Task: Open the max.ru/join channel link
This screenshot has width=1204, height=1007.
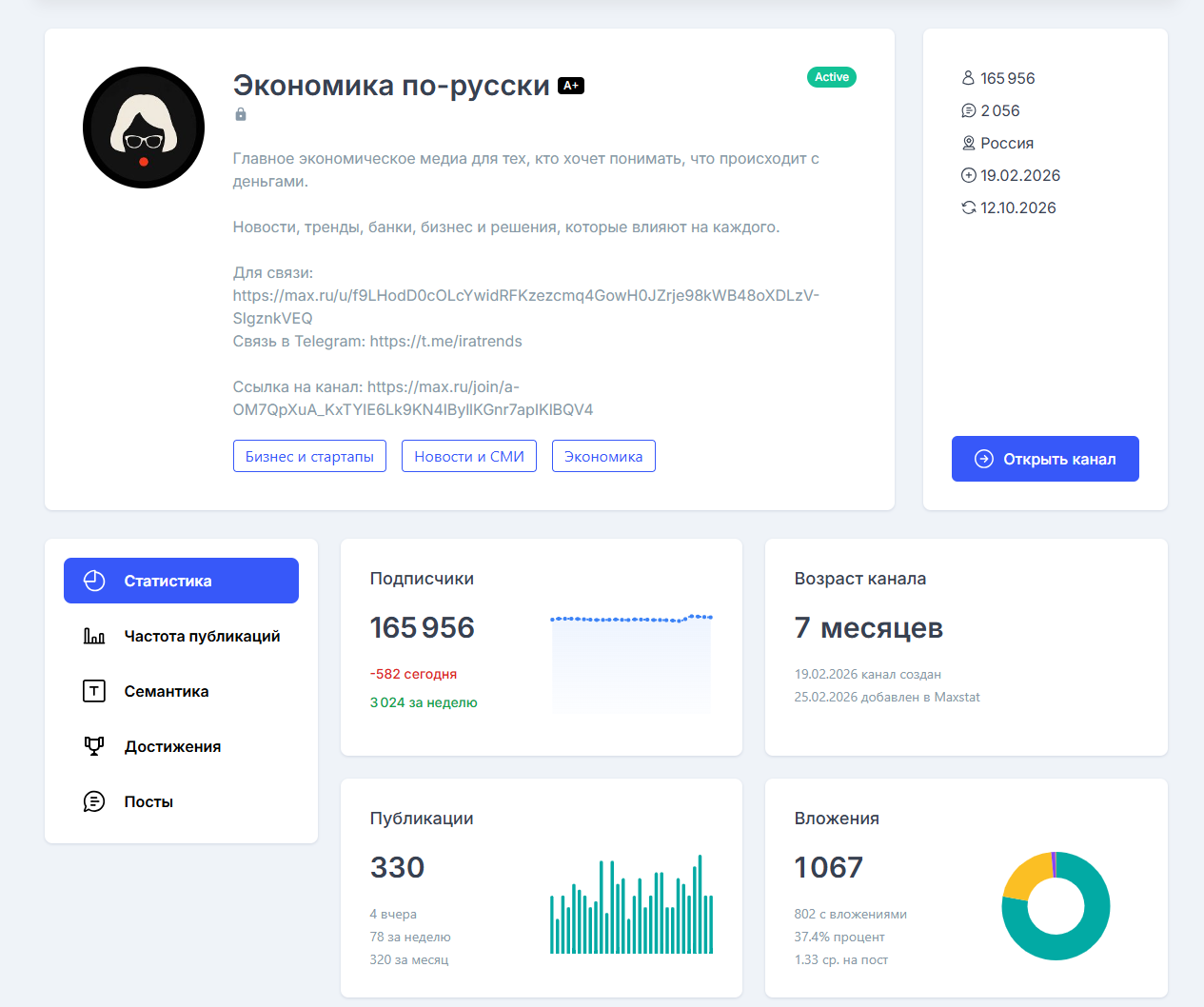Action: tap(413, 398)
